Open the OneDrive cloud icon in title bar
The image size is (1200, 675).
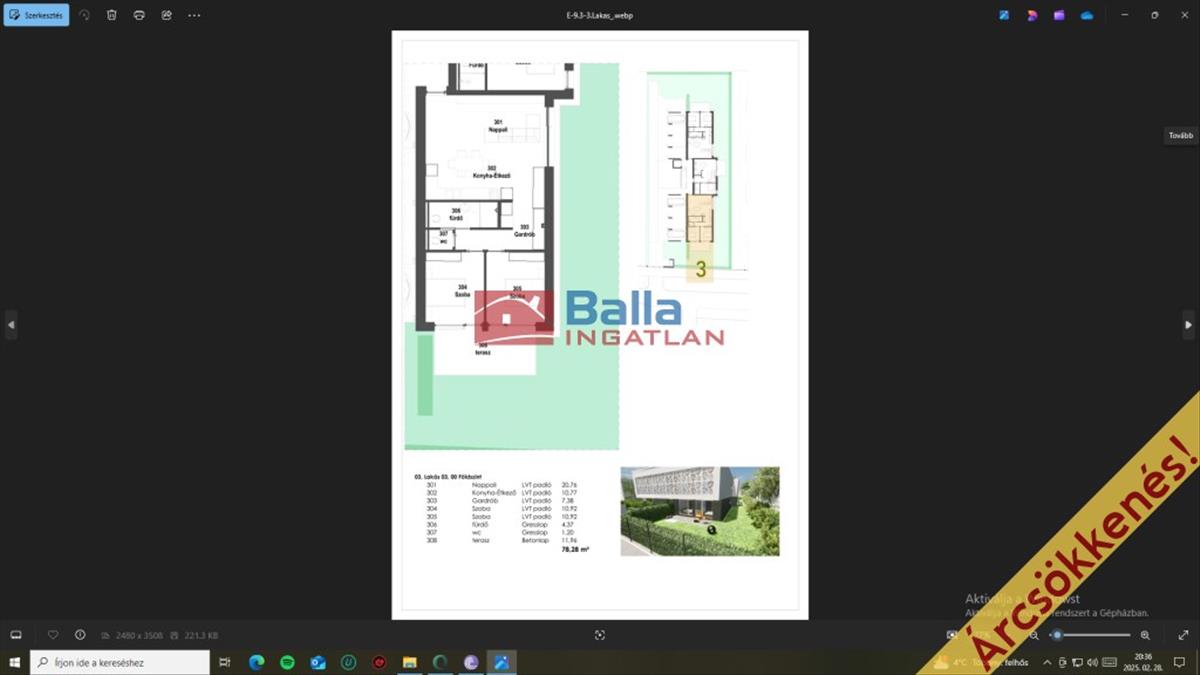pyautogui.click(x=1087, y=15)
